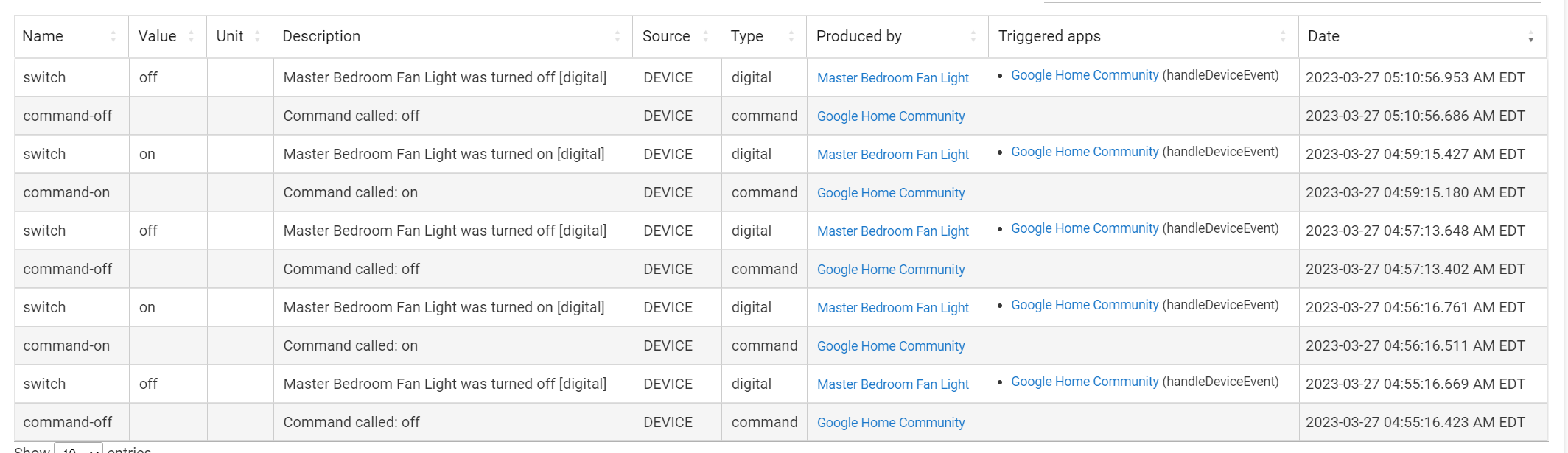Click Master Bedroom Fan Light link at 04:57:13.648

(892, 231)
